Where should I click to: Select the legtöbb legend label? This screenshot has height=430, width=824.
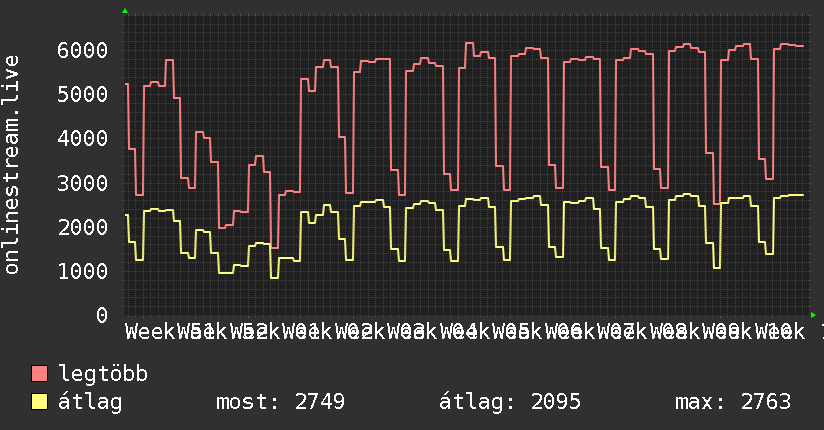[x=103, y=374]
